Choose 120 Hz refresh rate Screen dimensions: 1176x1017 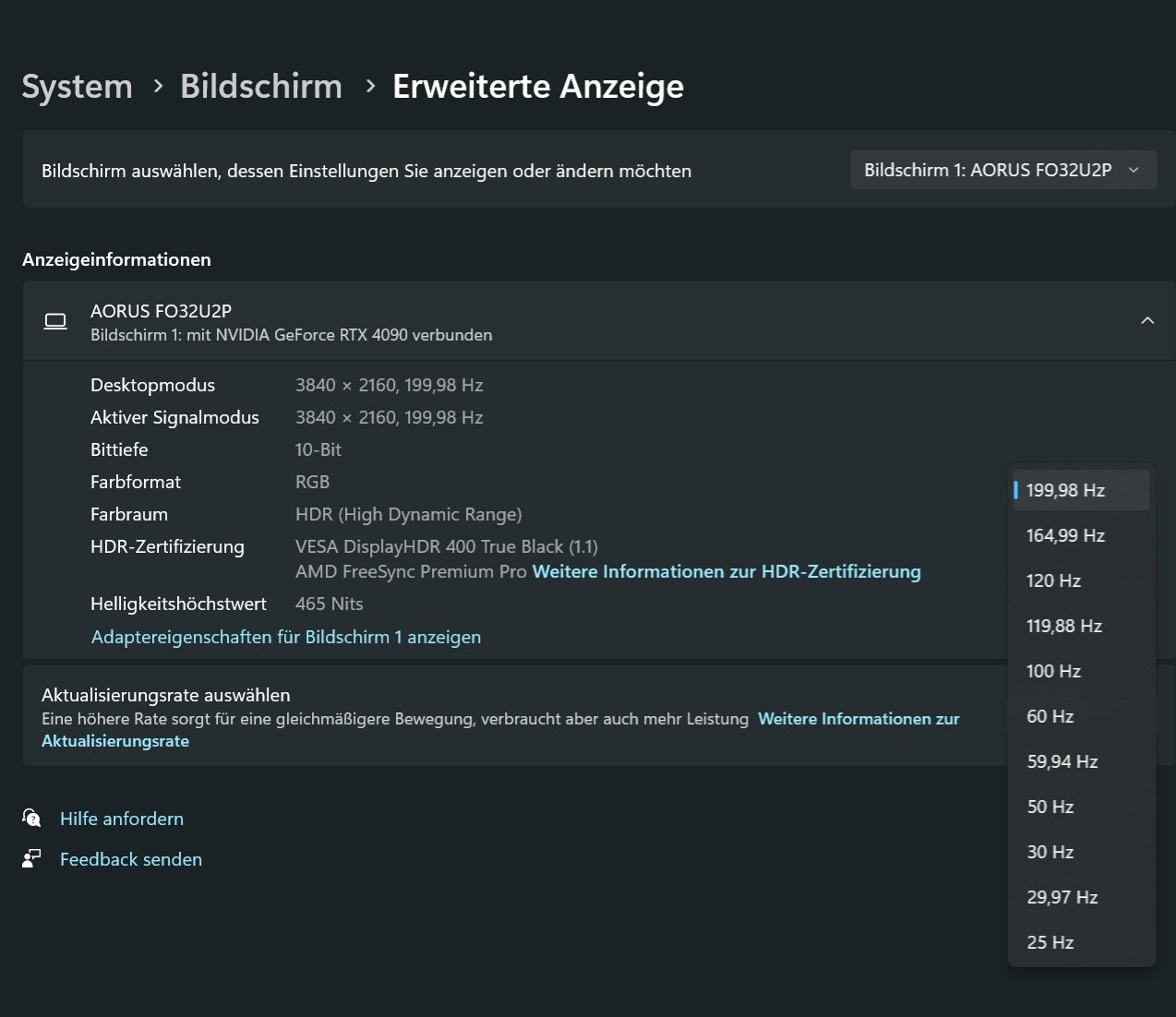click(1081, 580)
